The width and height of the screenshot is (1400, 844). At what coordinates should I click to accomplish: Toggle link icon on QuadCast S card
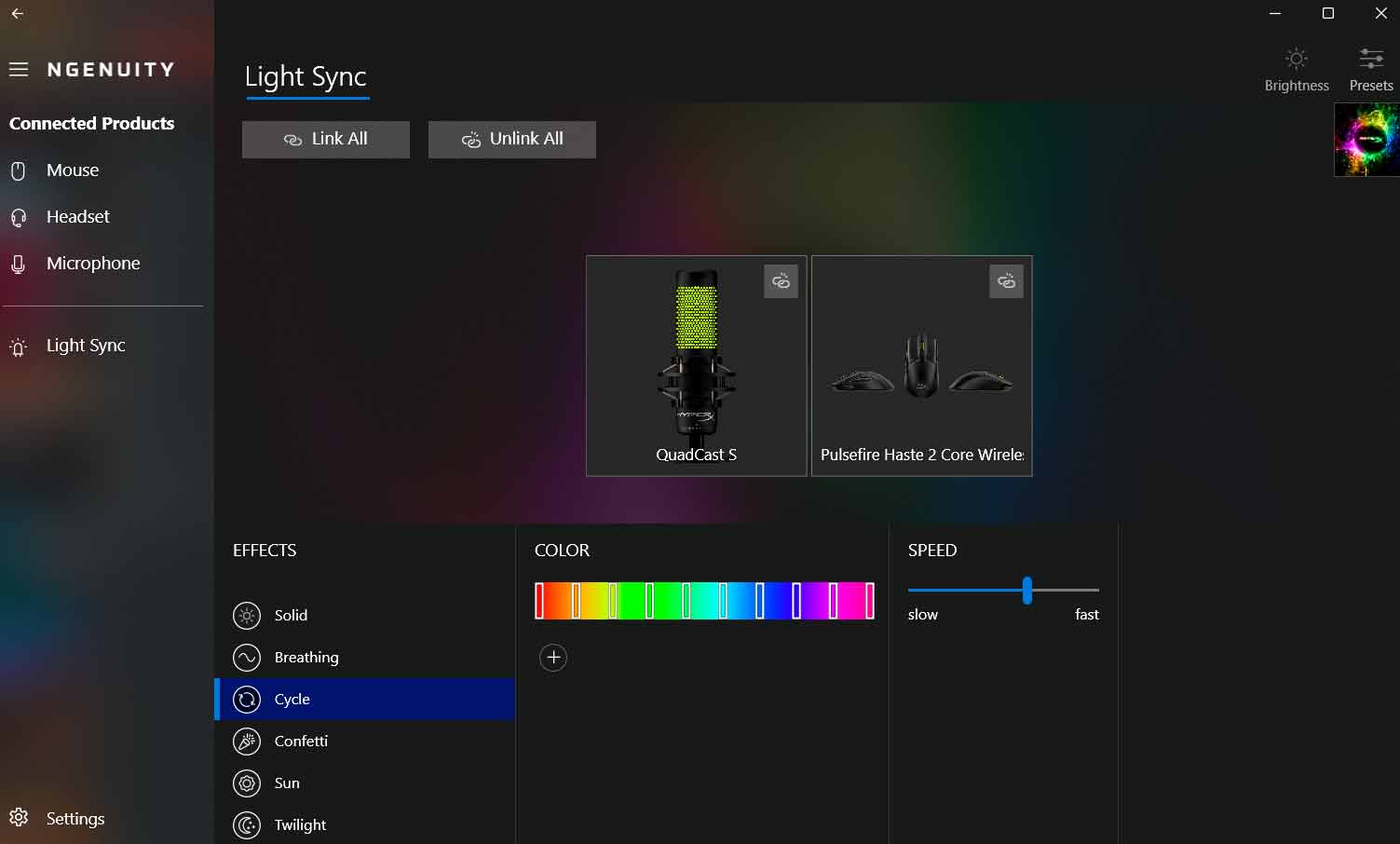tap(781, 281)
